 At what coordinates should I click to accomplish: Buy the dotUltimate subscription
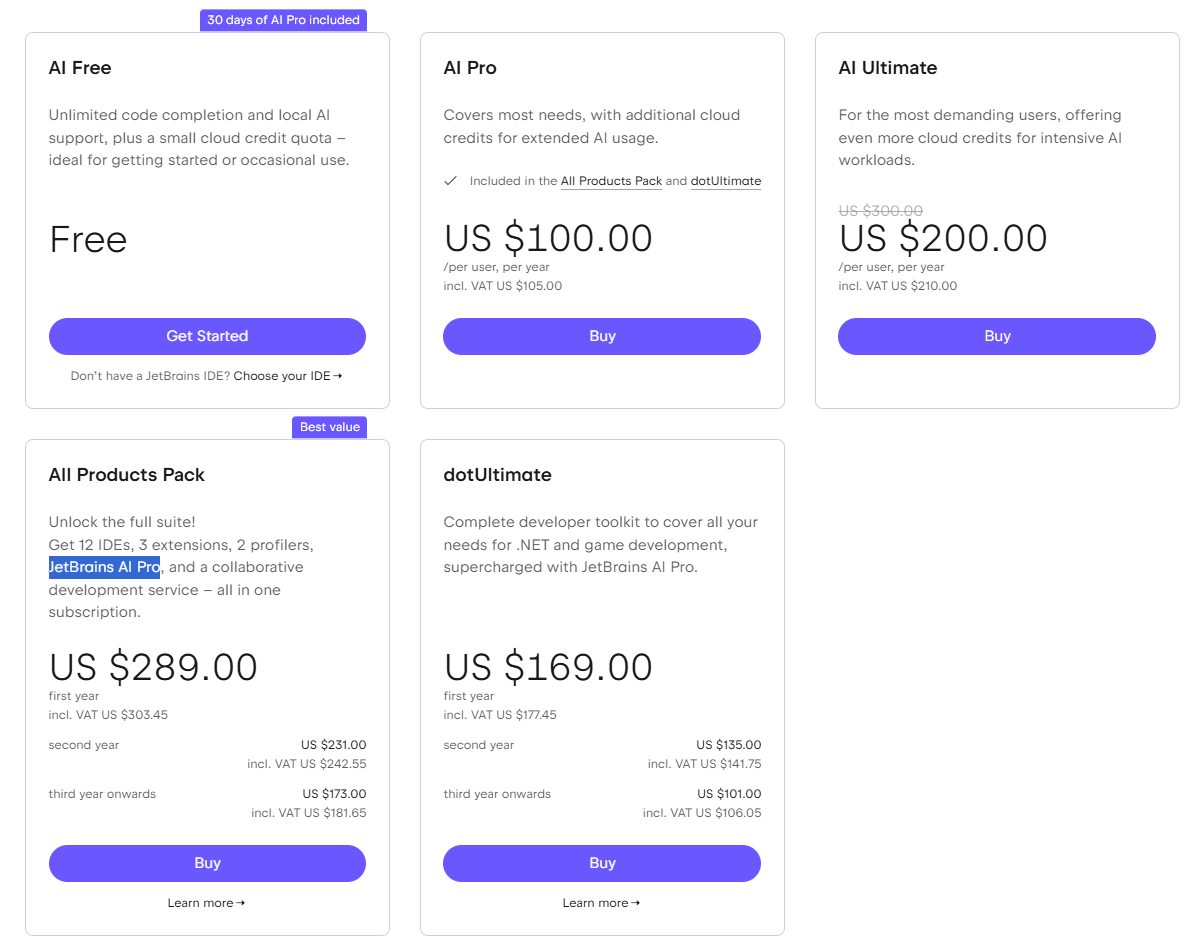pos(602,863)
